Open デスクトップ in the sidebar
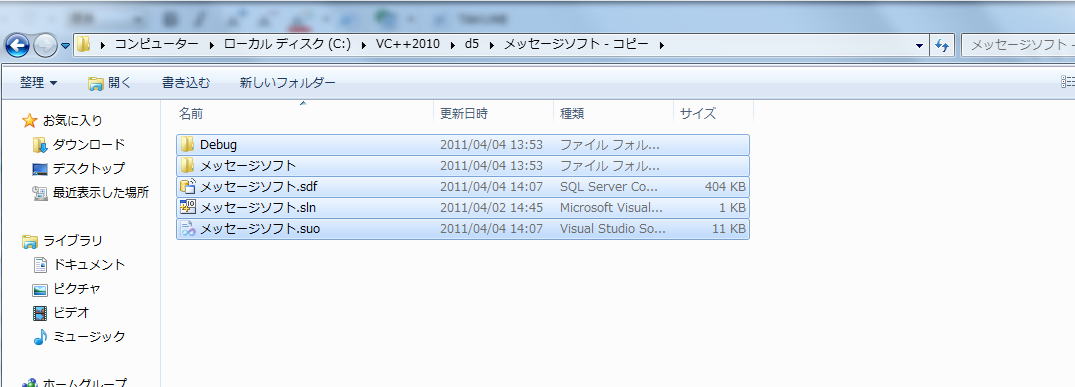 click(x=88, y=168)
